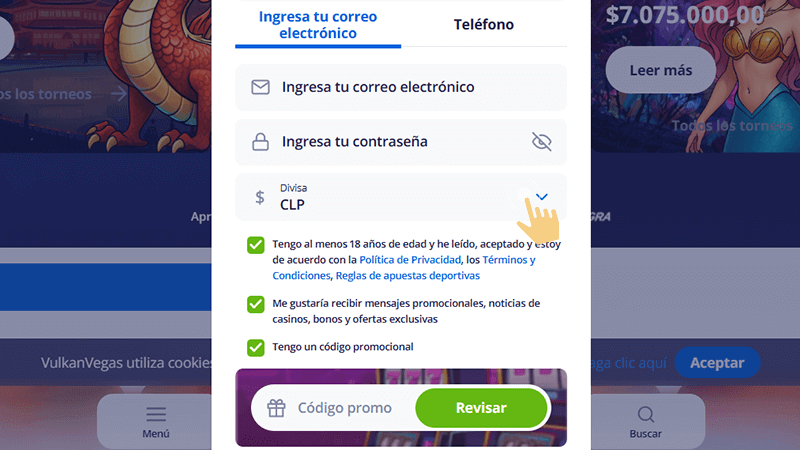The height and width of the screenshot is (450, 800).
Task: Open Reglas de apuestas deportivas link
Action: [x=408, y=276]
